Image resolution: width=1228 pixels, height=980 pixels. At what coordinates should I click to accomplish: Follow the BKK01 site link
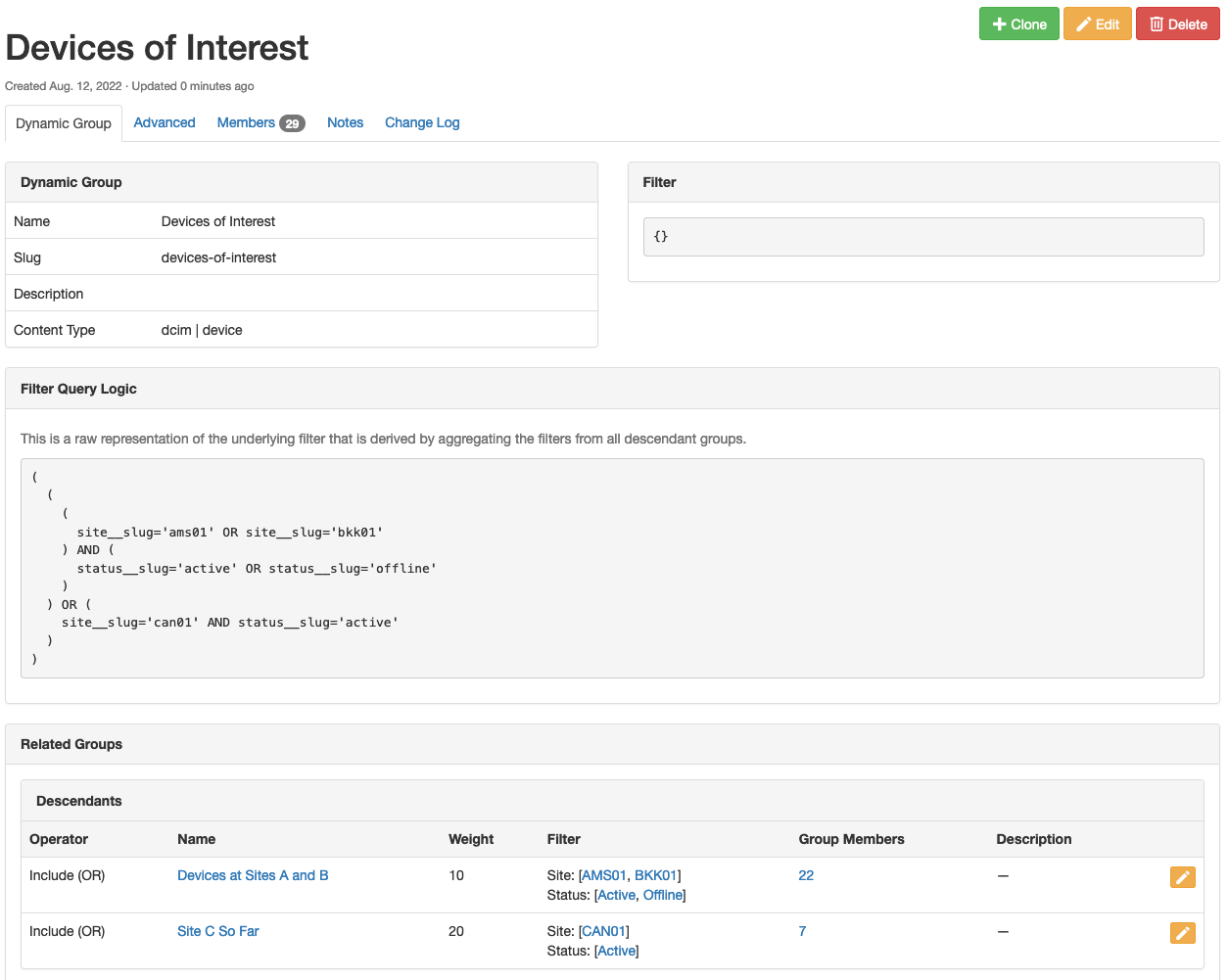[x=655, y=875]
